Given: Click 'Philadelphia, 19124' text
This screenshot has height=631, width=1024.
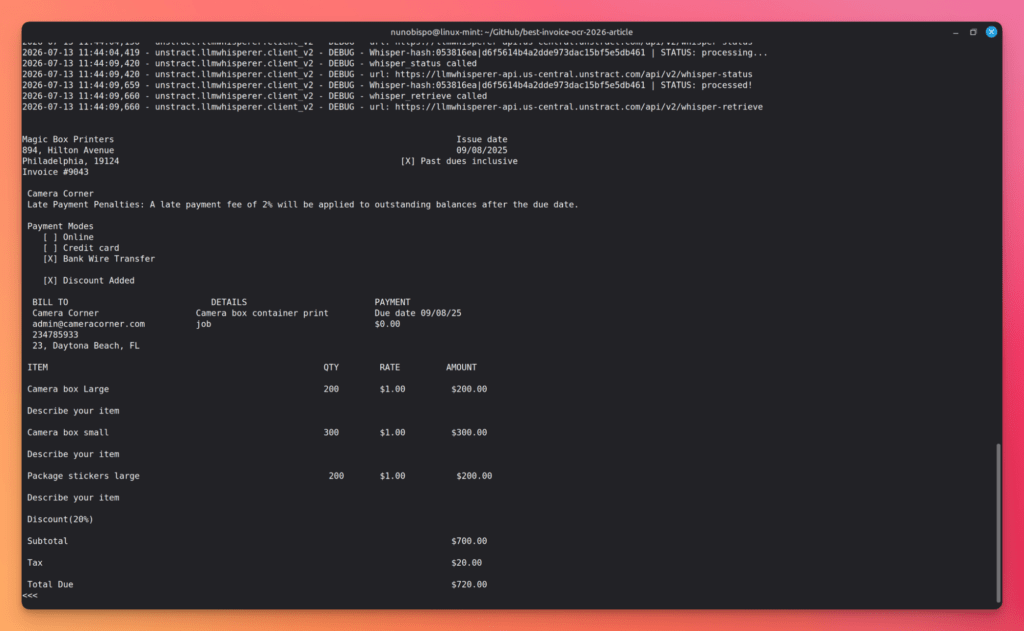Looking at the screenshot, I should coord(71,161).
